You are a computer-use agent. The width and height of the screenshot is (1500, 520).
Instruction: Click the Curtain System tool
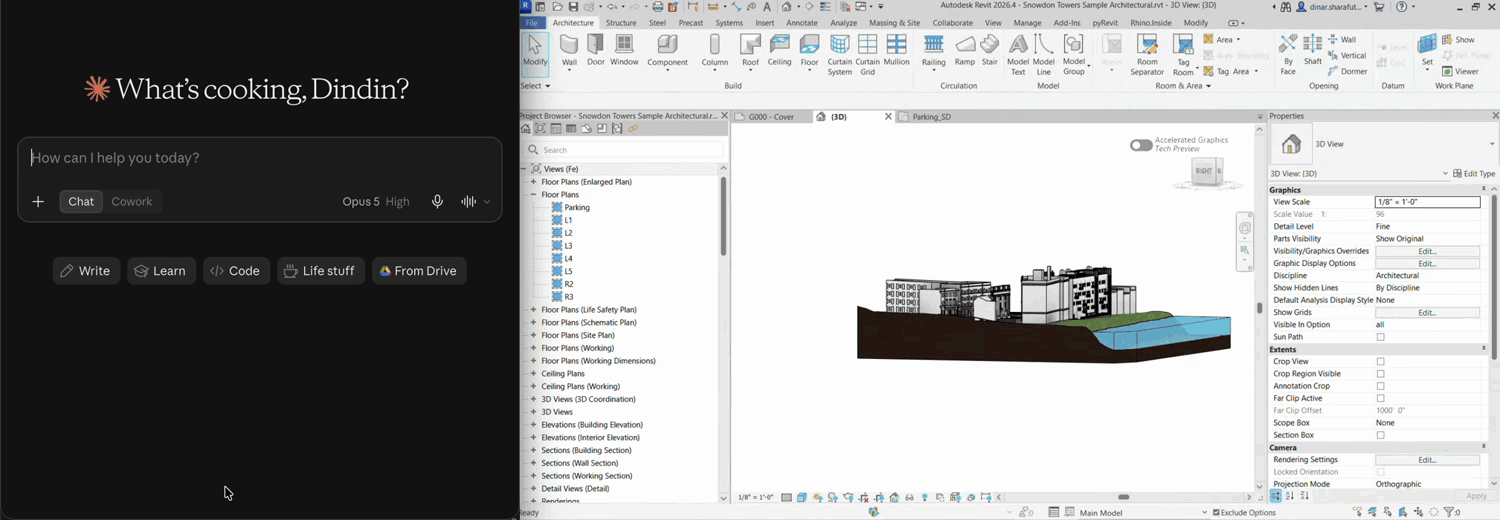[x=840, y=54]
